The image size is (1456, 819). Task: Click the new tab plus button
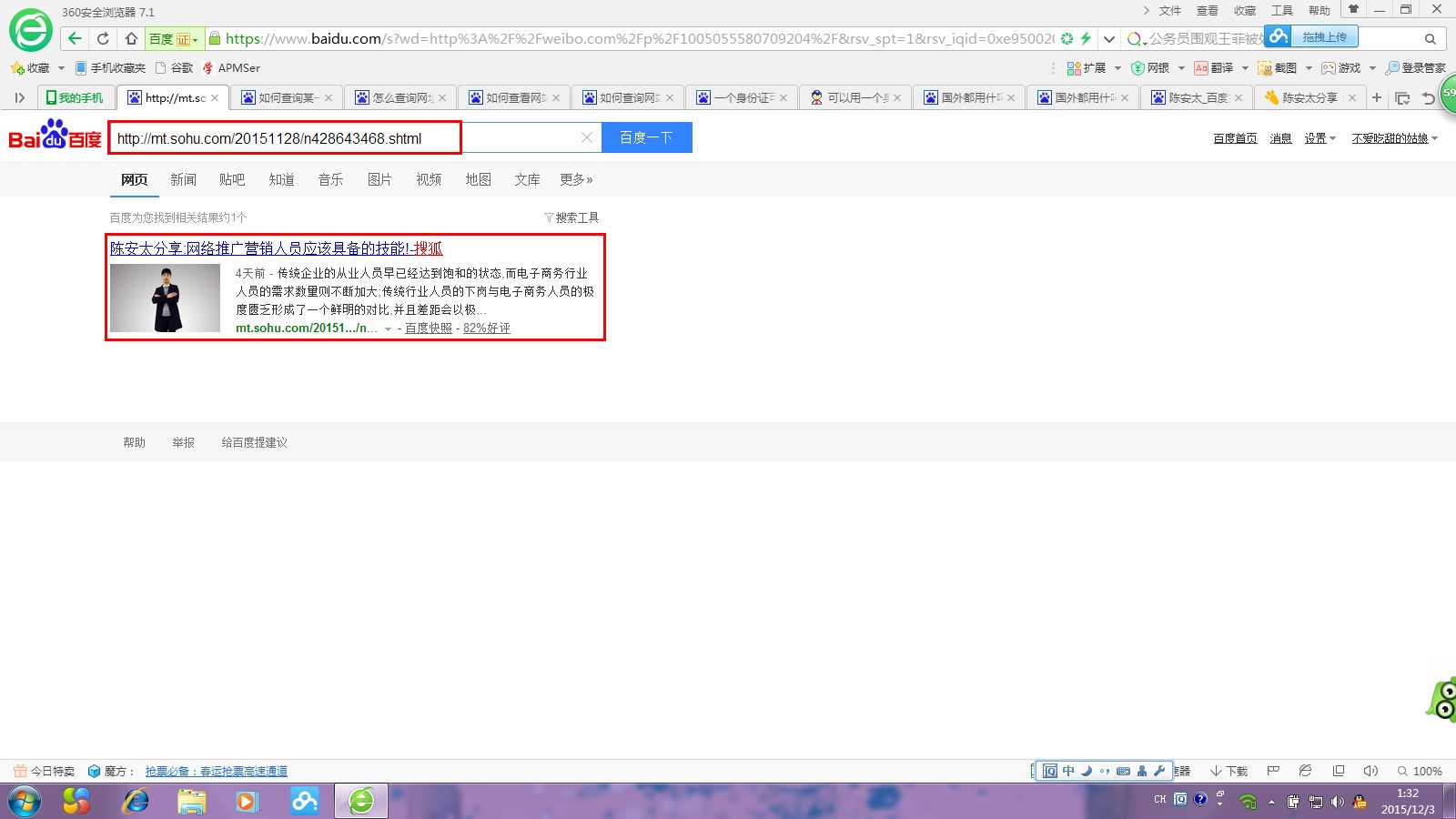pos(1376,97)
